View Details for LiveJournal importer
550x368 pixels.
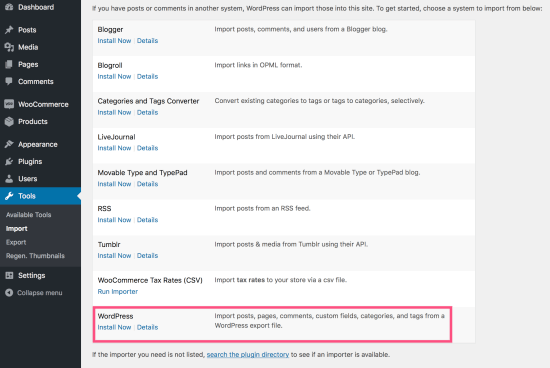pyautogui.click(x=147, y=148)
